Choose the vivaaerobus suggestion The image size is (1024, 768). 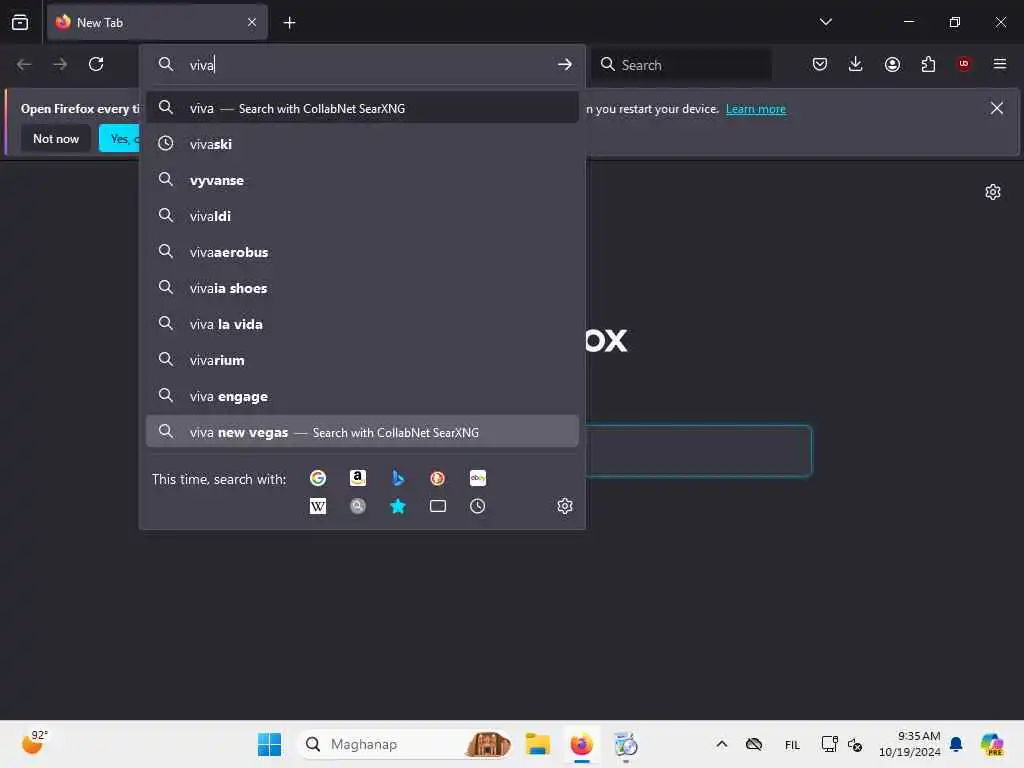pyautogui.click(x=362, y=251)
